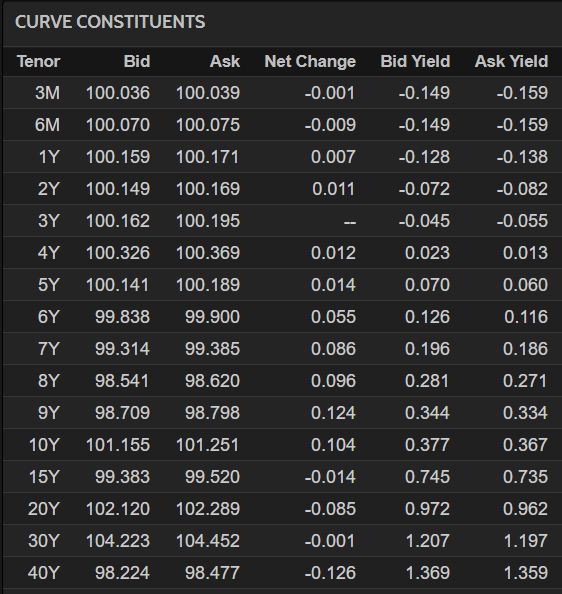Click the 1Y ask price 100.171
The width and height of the screenshot is (562, 594).
pos(208,157)
